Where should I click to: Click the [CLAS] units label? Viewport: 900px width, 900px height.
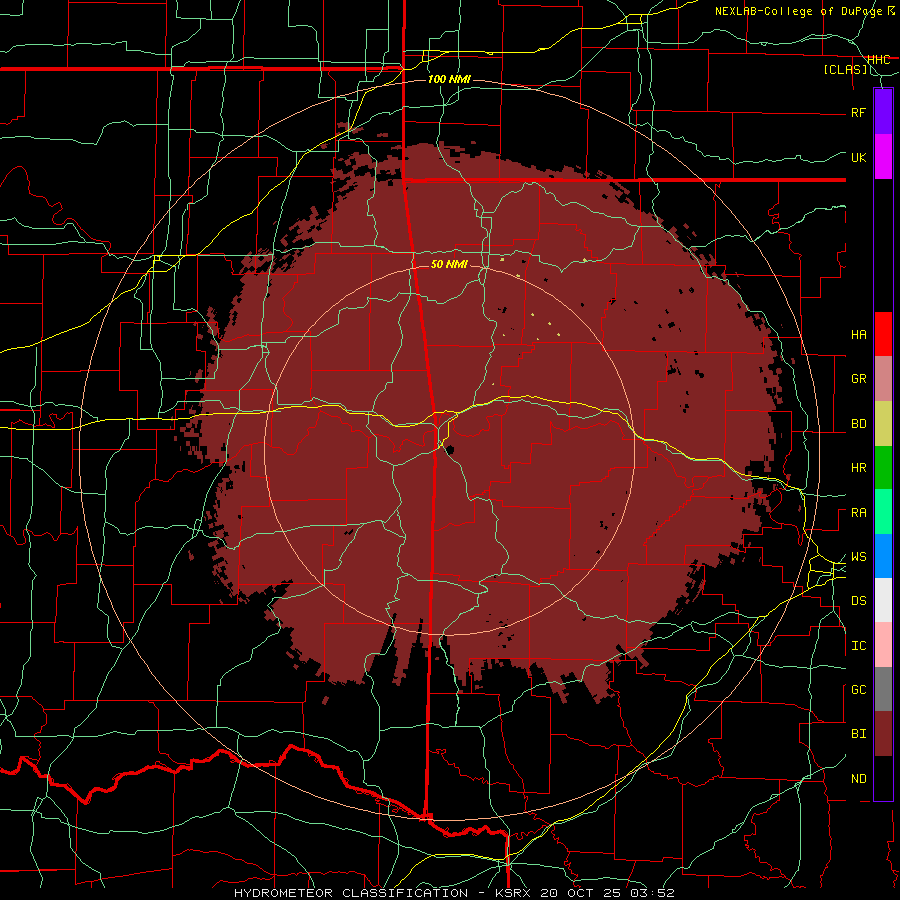(845, 69)
